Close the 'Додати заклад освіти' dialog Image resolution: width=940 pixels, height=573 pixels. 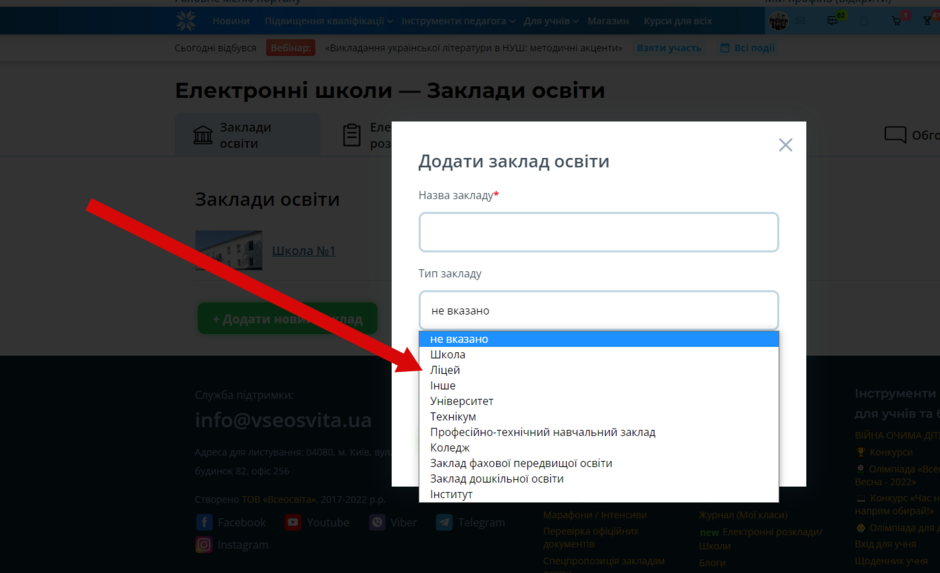click(x=785, y=145)
